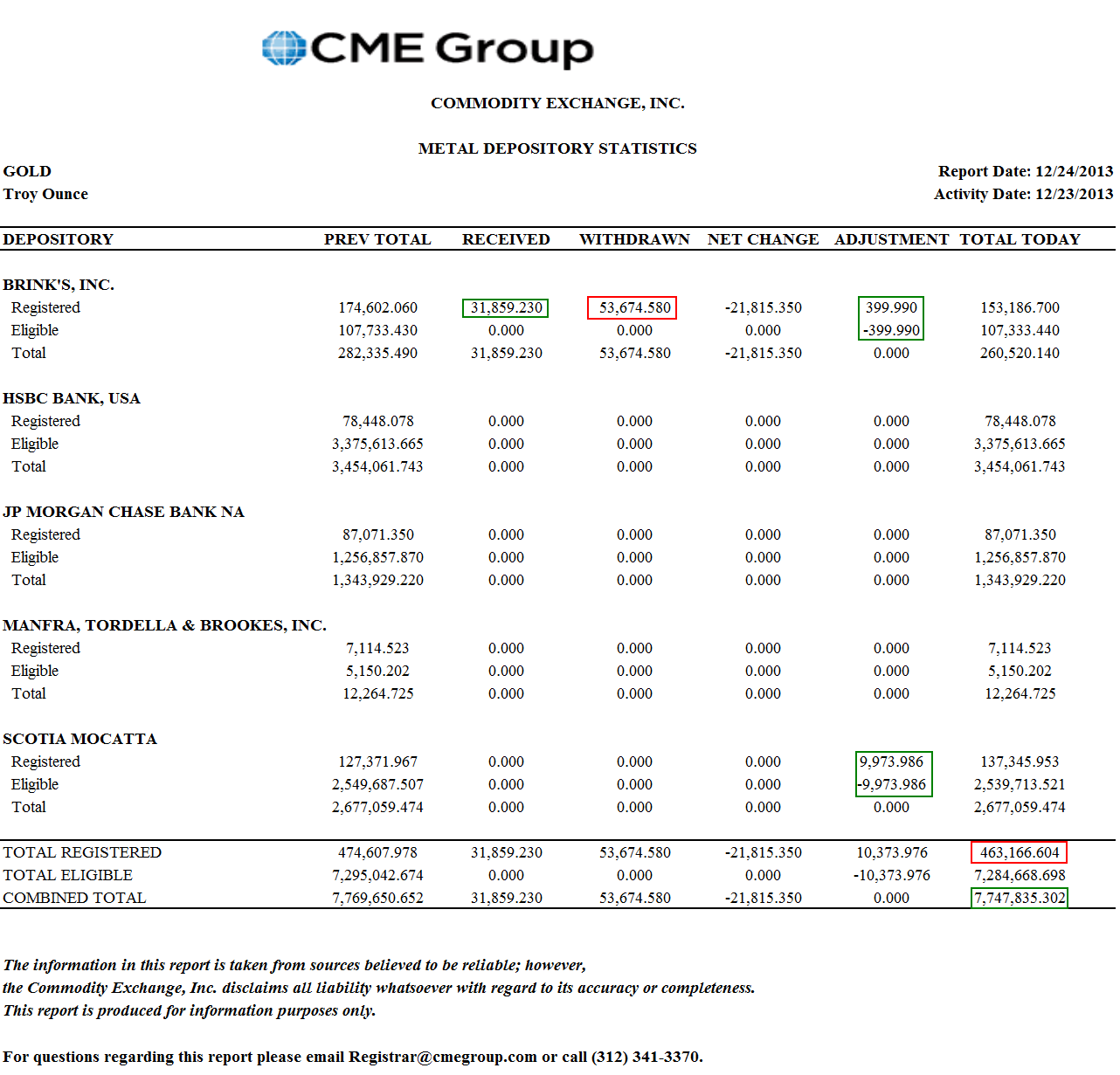
Task: Click the Report Date 12/24/2013 text
Action: (x=1025, y=171)
